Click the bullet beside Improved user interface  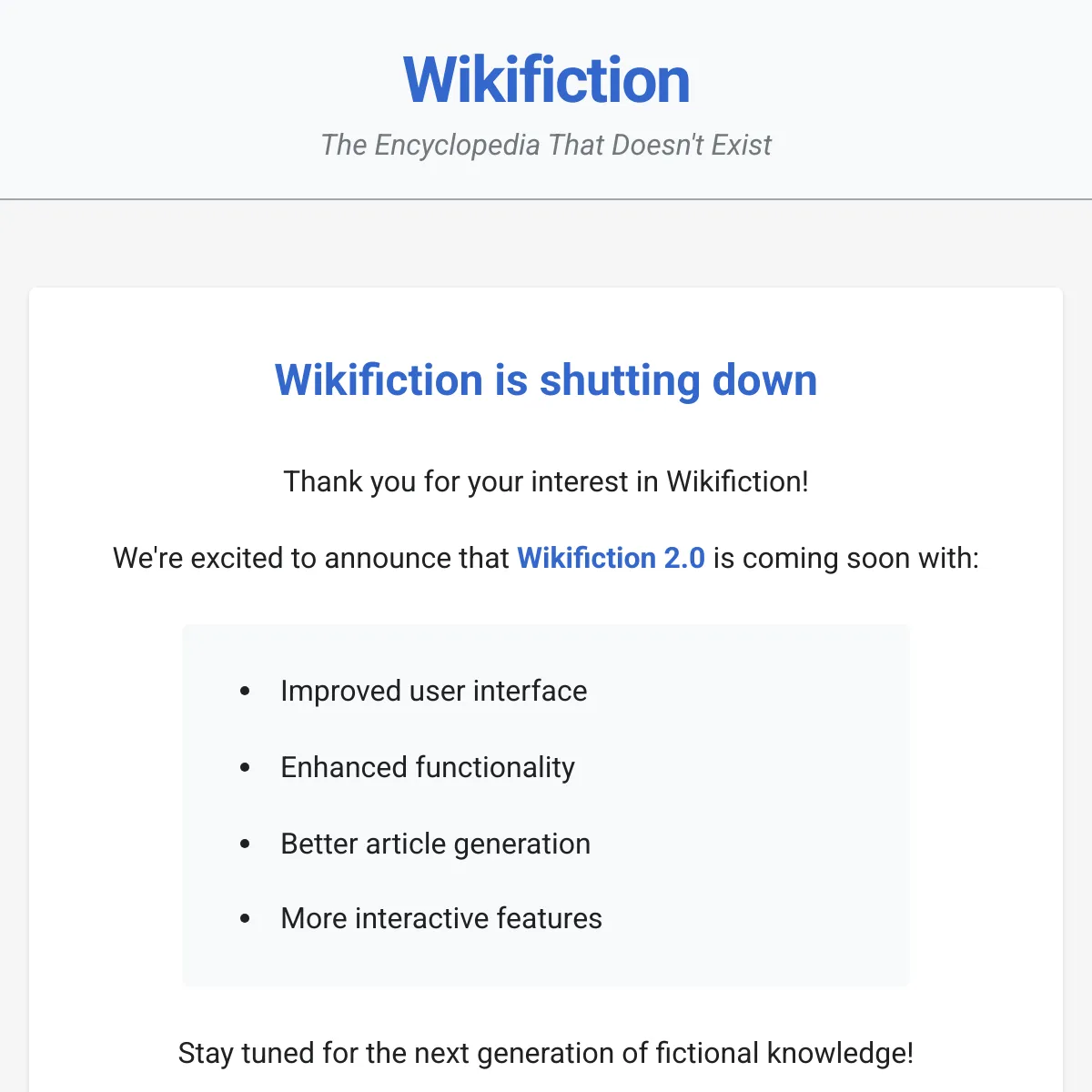tap(245, 692)
